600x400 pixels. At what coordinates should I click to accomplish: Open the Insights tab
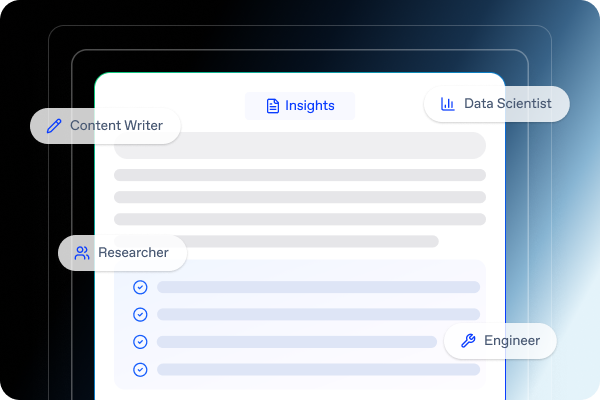tap(300, 106)
